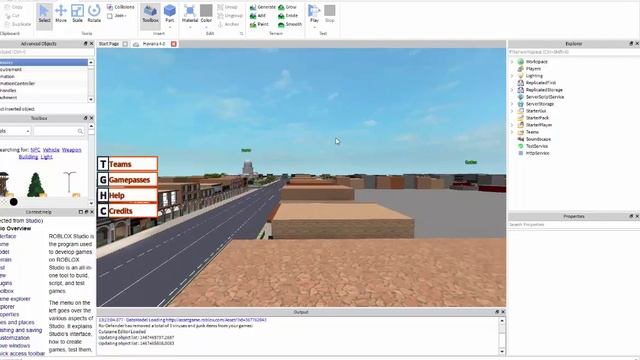
Task: Close the Output panel
Action: click(503, 312)
